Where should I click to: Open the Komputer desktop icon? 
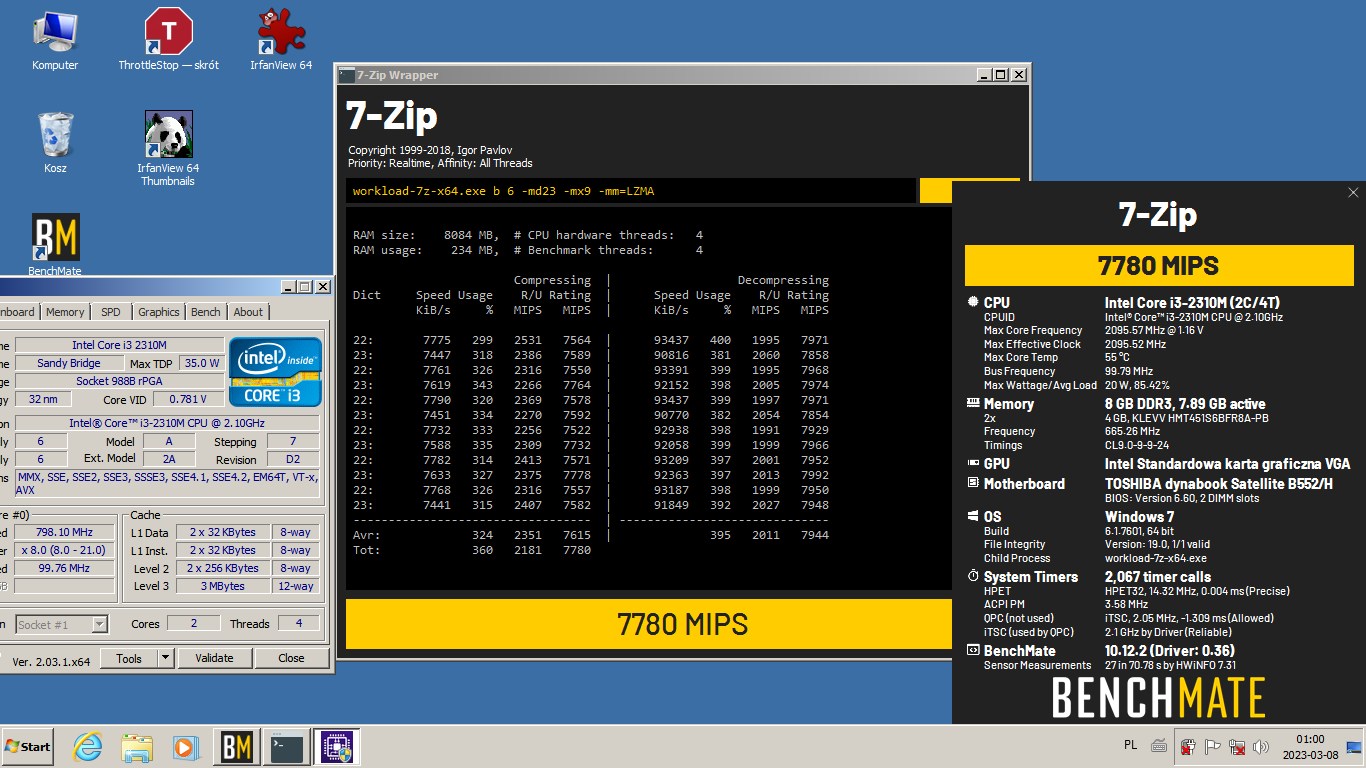[55, 40]
